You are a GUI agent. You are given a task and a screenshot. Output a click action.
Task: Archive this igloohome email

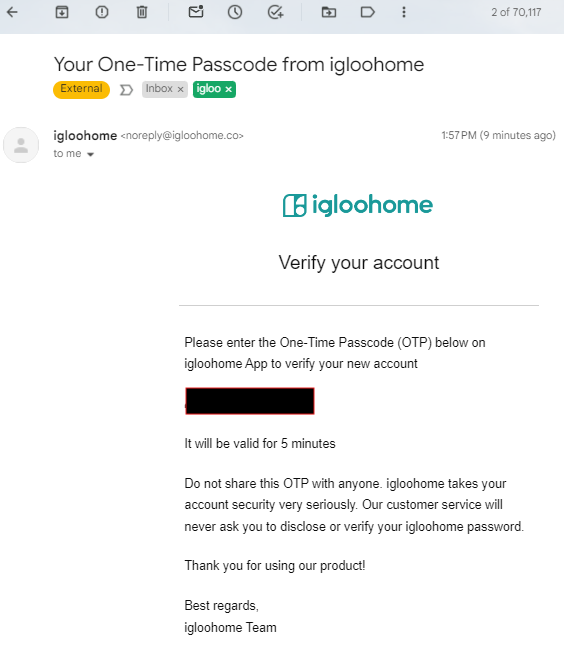pos(62,12)
